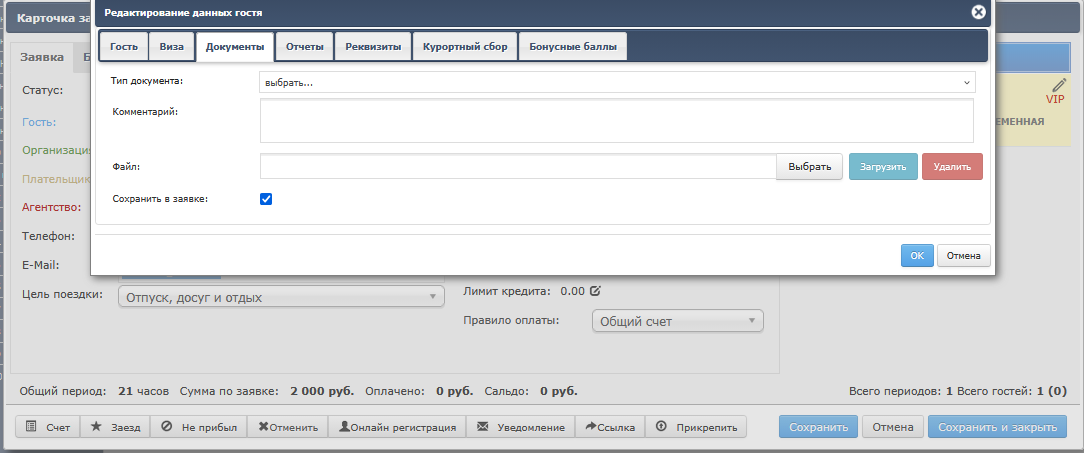The width and height of the screenshot is (1084, 453).
Task: Uncheck Сохранить в заявке checkbox
Action: 266,199
